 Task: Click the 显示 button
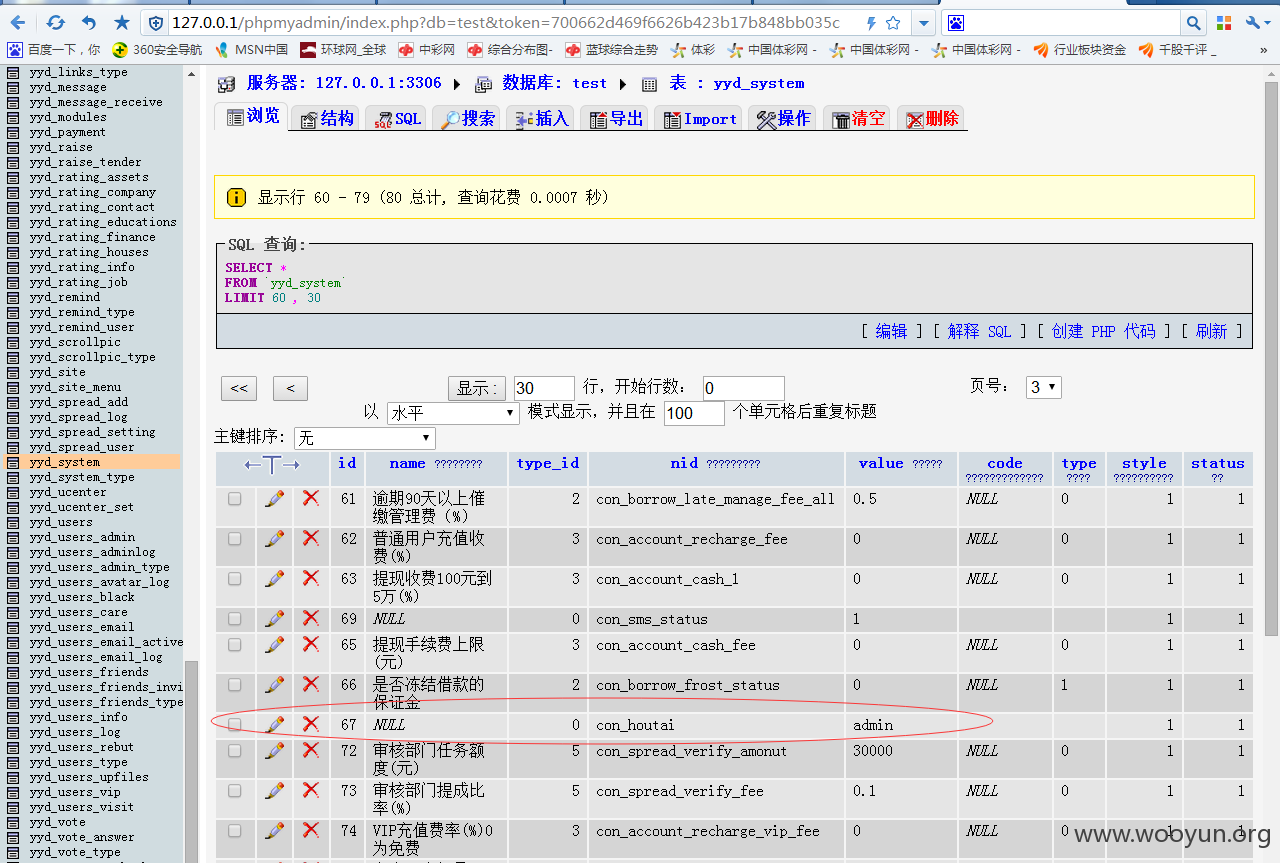click(477, 388)
